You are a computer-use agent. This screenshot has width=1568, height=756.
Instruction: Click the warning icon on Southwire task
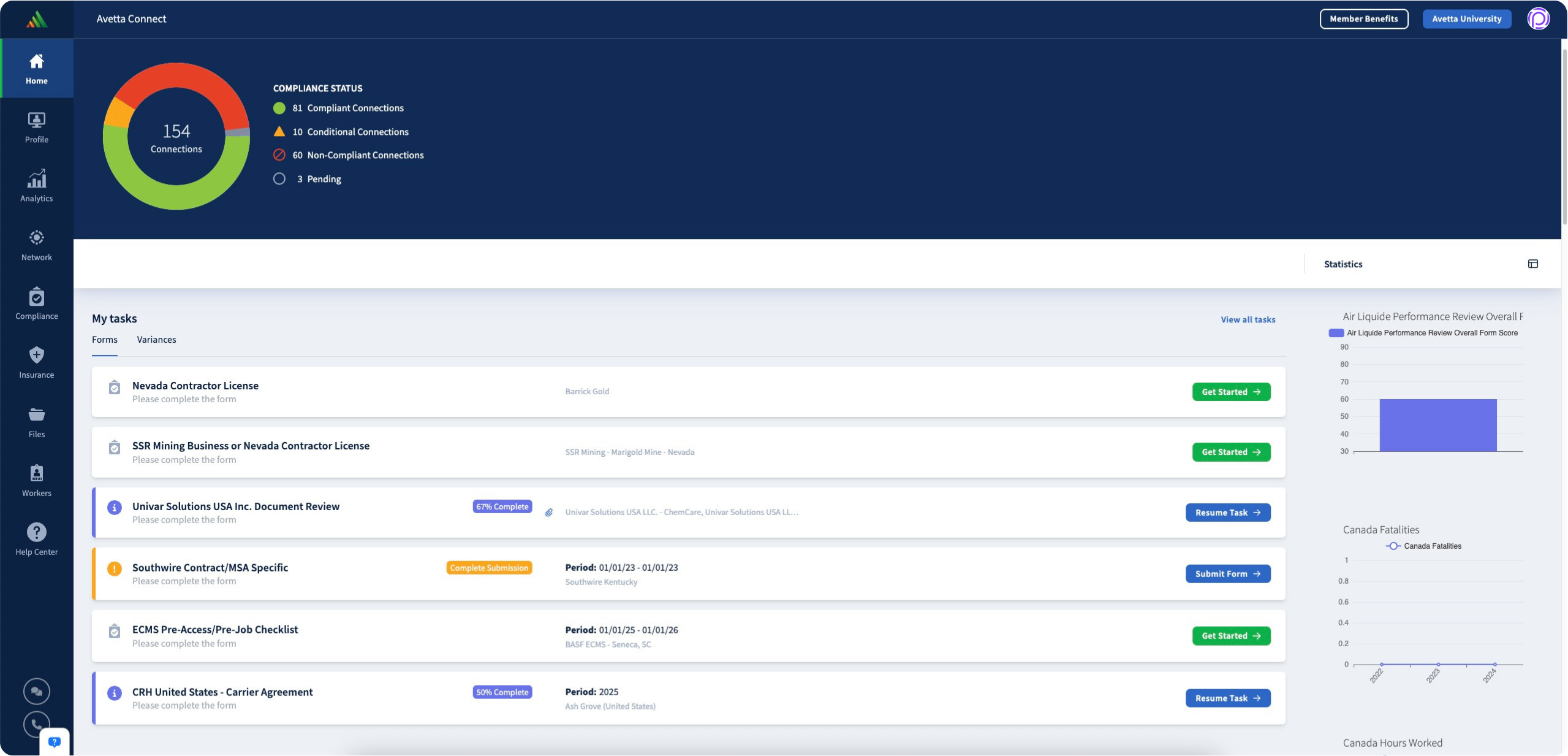(x=115, y=569)
